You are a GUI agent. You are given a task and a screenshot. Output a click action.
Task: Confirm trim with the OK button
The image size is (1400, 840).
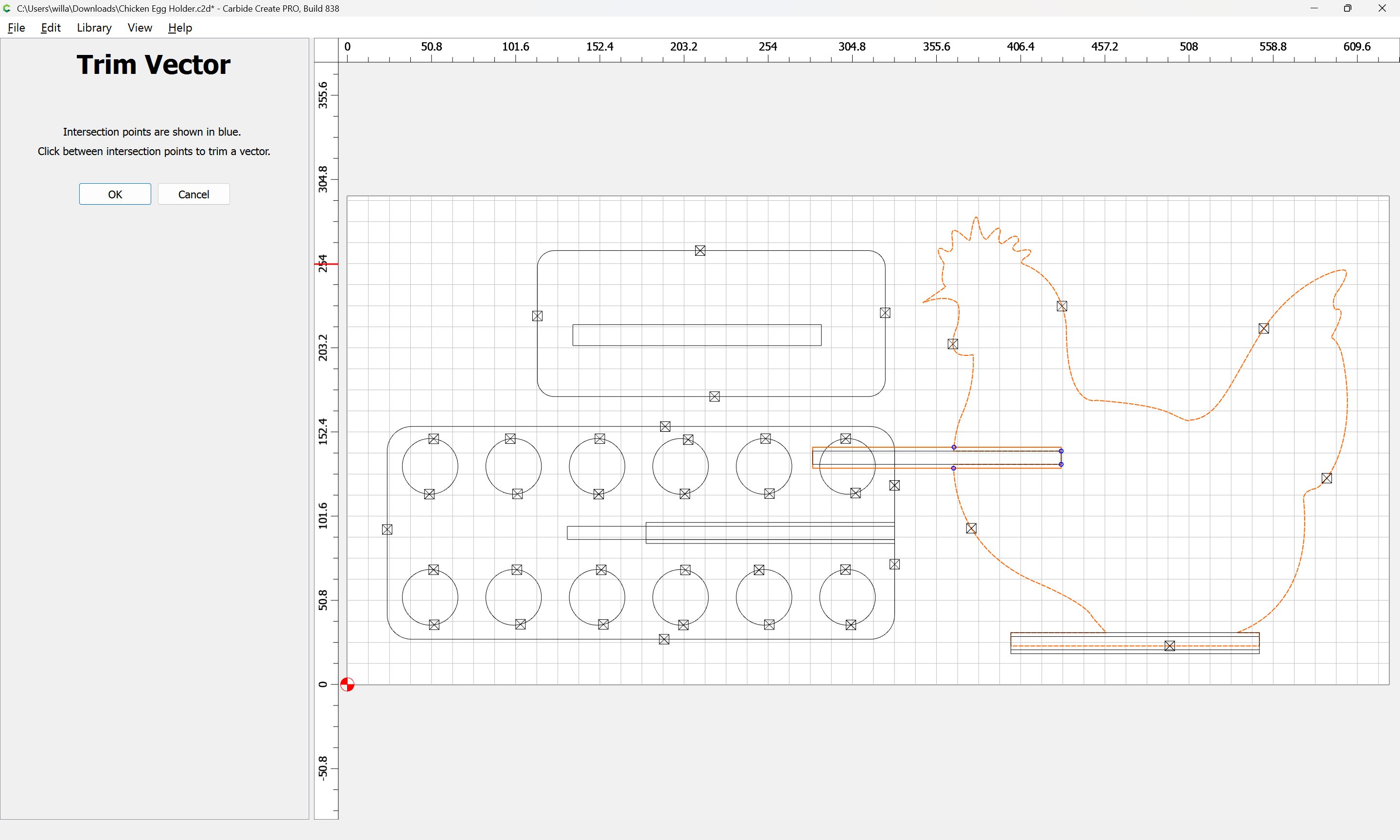point(115,194)
